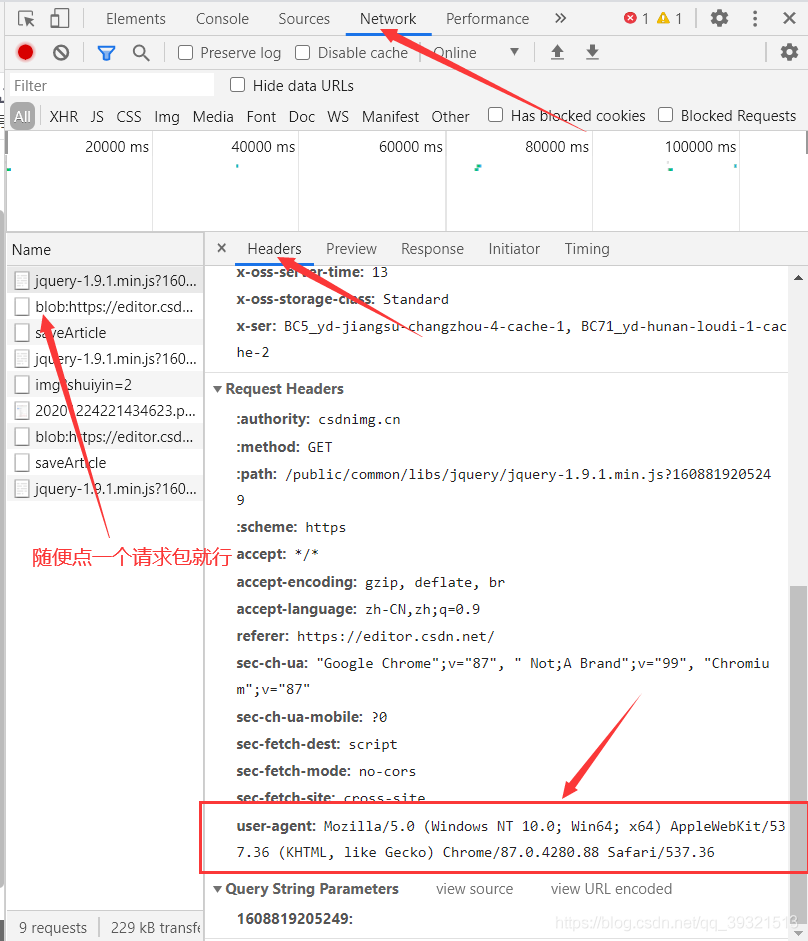Open DevTools main settings gear icon
The image size is (808, 941).
[719, 19]
